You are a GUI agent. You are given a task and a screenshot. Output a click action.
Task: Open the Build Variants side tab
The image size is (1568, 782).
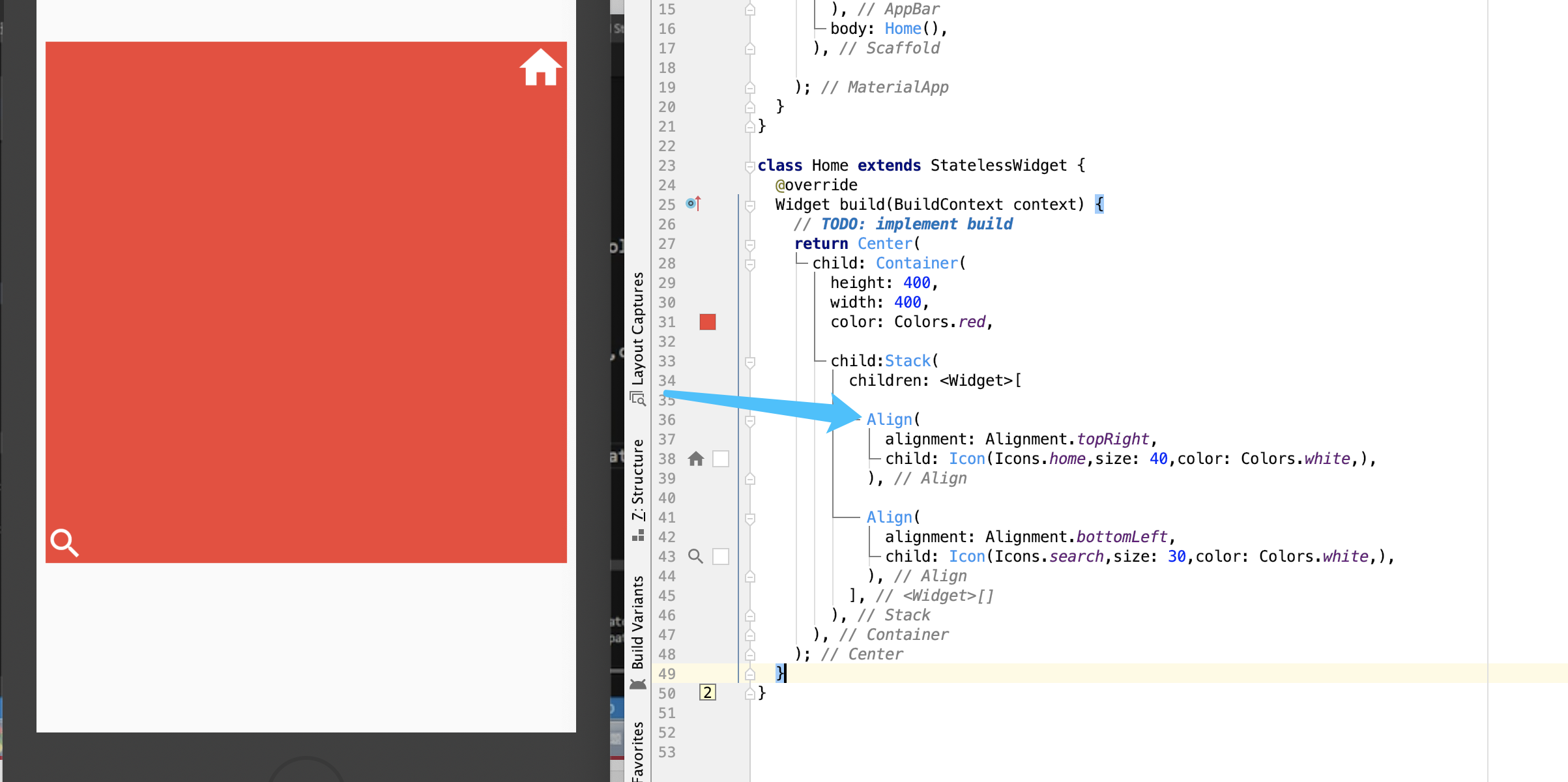point(638,622)
